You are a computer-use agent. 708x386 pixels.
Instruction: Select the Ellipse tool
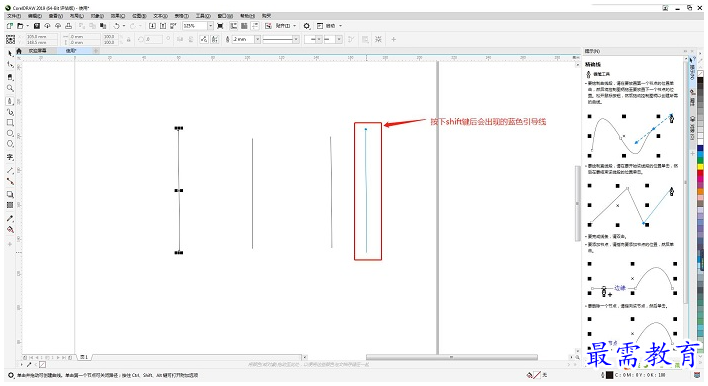point(10,133)
